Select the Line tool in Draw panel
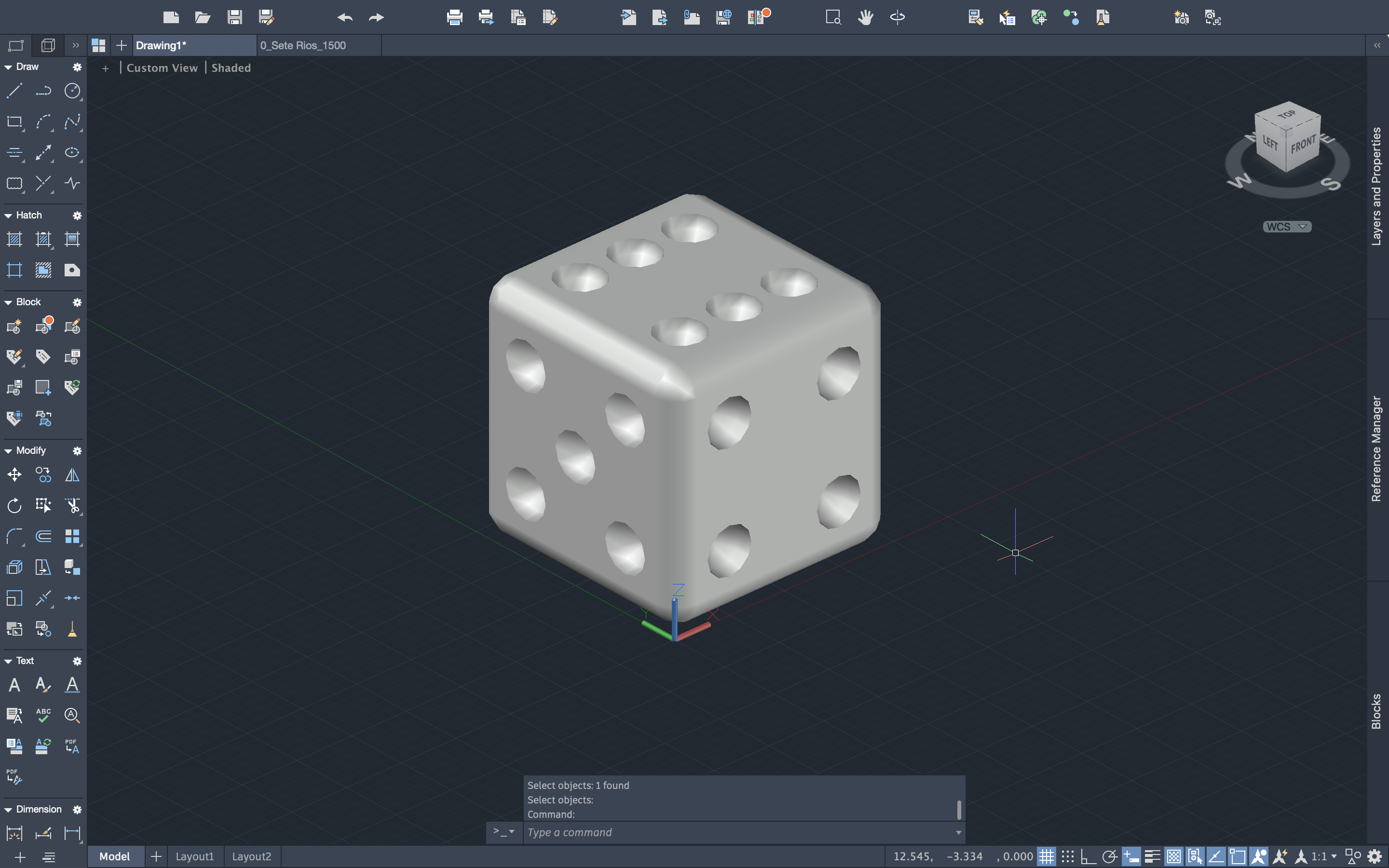 [14, 91]
